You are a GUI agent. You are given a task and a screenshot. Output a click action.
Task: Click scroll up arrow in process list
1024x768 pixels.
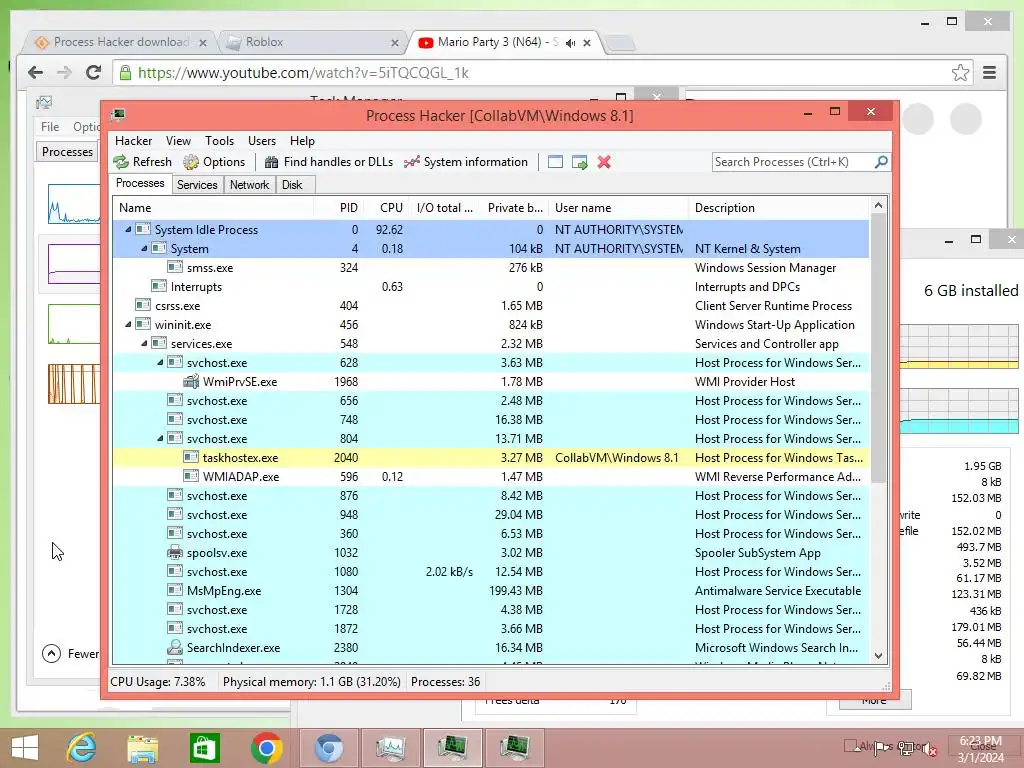pos(878,205)
